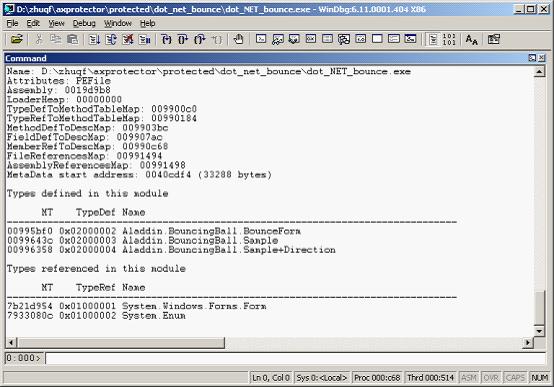
Task: Click the command input field after 0:000>
Action: pyautogui.click(x=295, y=358)
